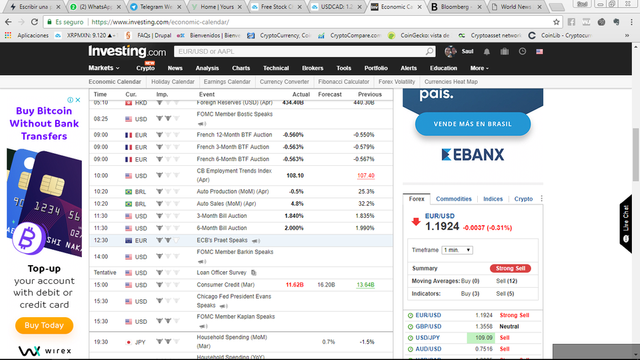
Task: Click speaker icon under FOMC Member Bostic Speaks
Action: tap(202, 124)
